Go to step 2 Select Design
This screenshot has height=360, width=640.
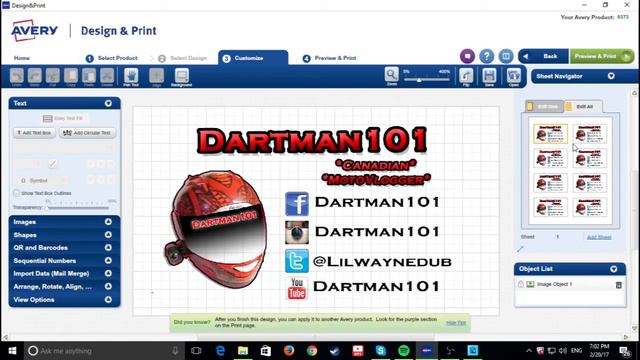(x=182, y=58)
